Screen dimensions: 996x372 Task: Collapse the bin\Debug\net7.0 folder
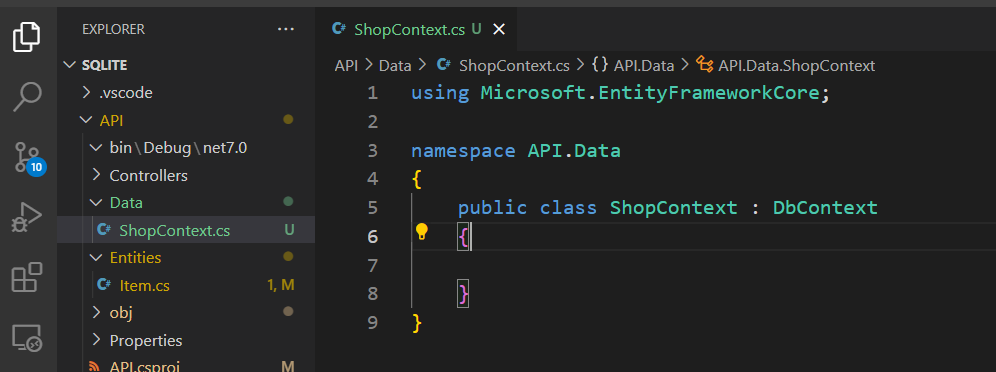pyautogui.click(x=96, y=148)
